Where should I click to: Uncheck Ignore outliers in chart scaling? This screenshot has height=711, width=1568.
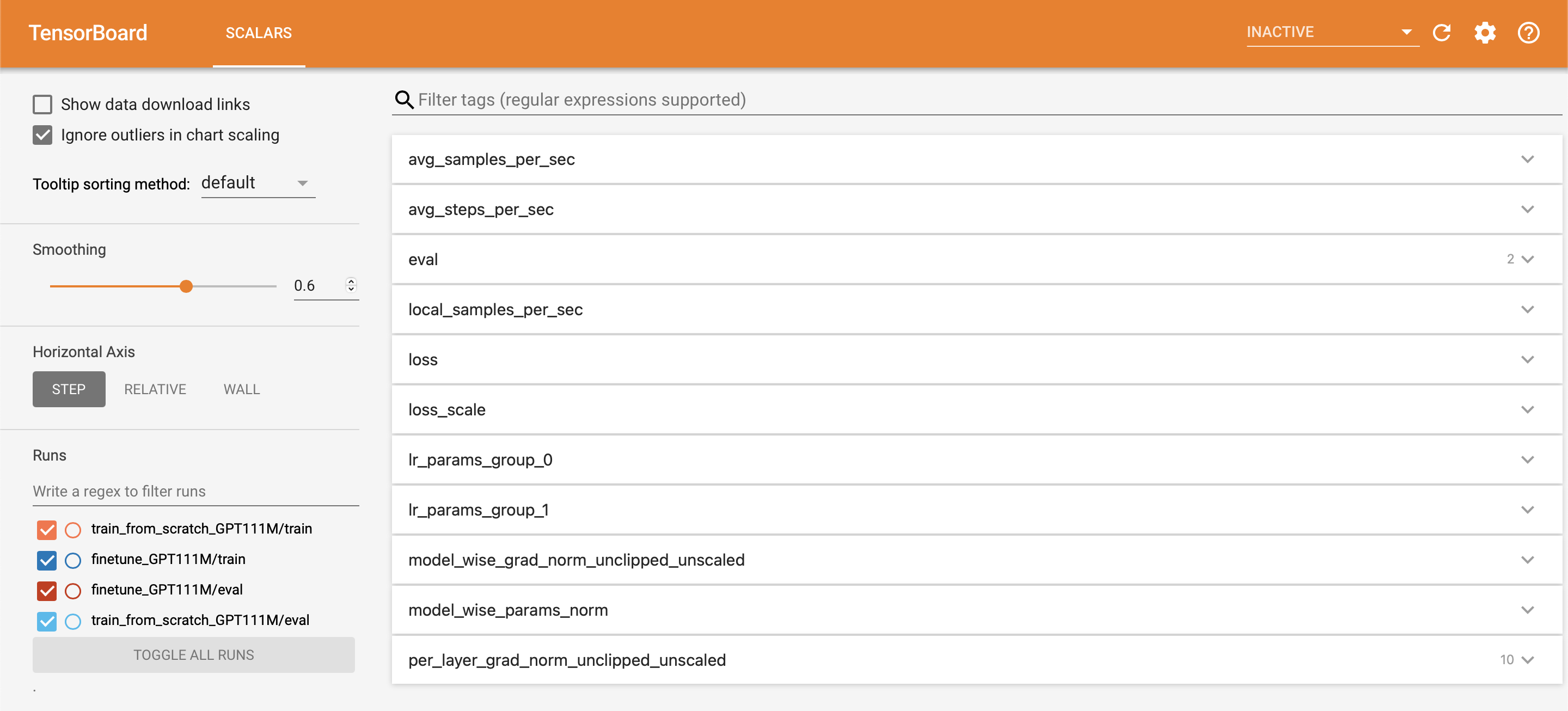tap(42, 135)
